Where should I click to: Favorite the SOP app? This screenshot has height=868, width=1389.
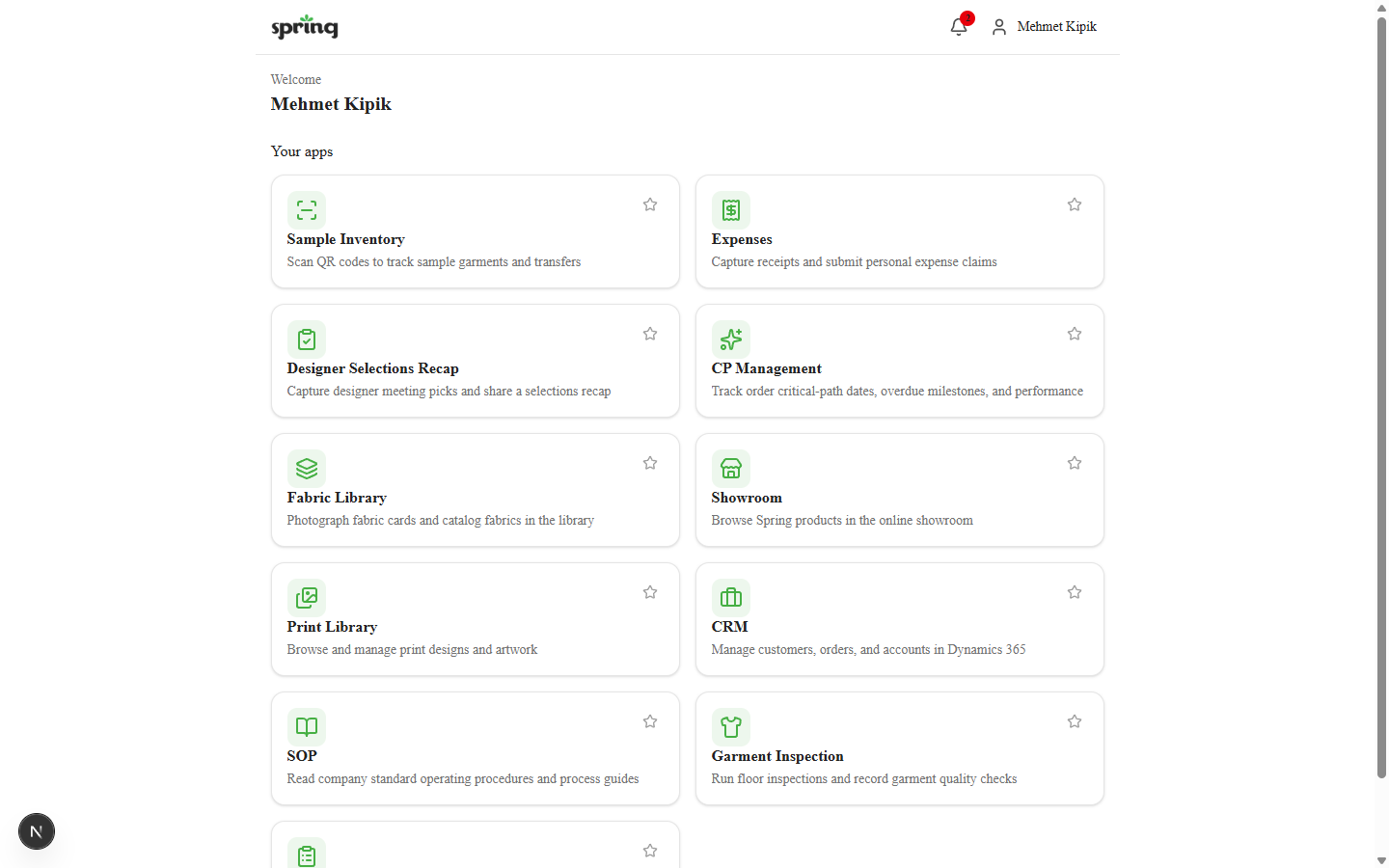tap(650, 721)
